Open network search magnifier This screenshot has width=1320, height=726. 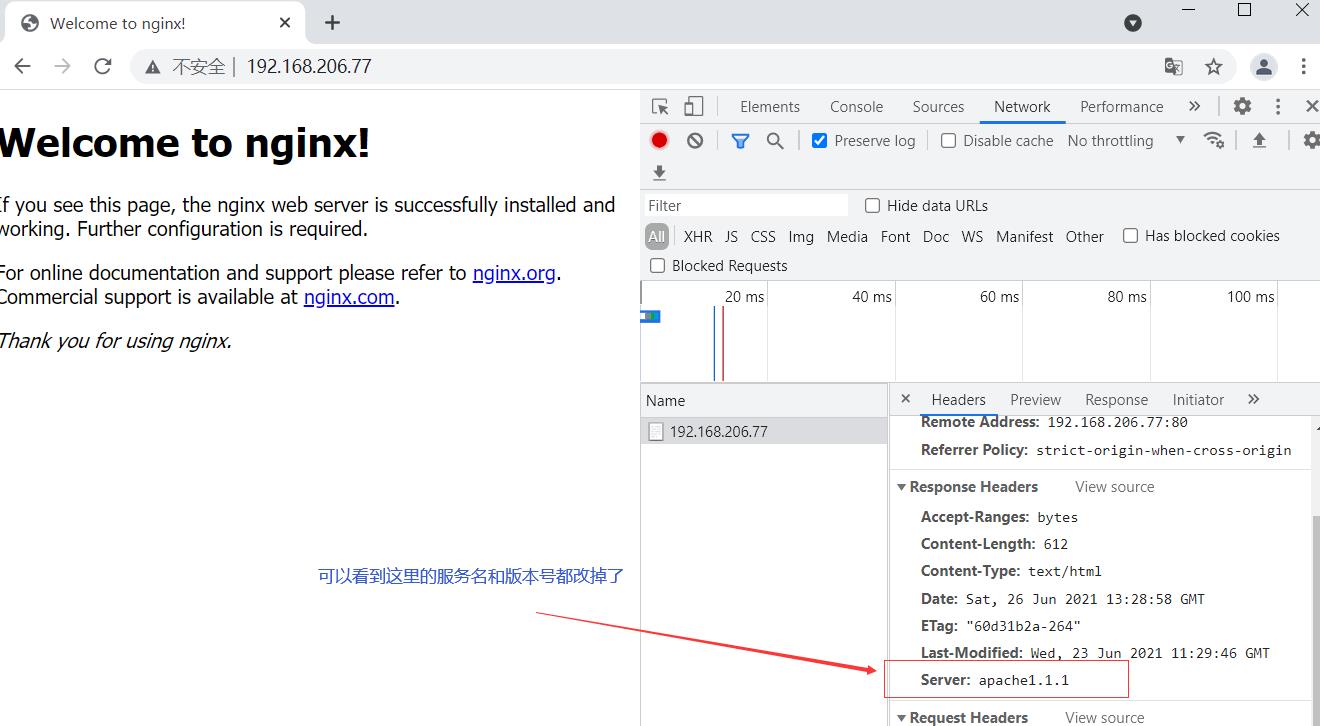tap(775, 141)
